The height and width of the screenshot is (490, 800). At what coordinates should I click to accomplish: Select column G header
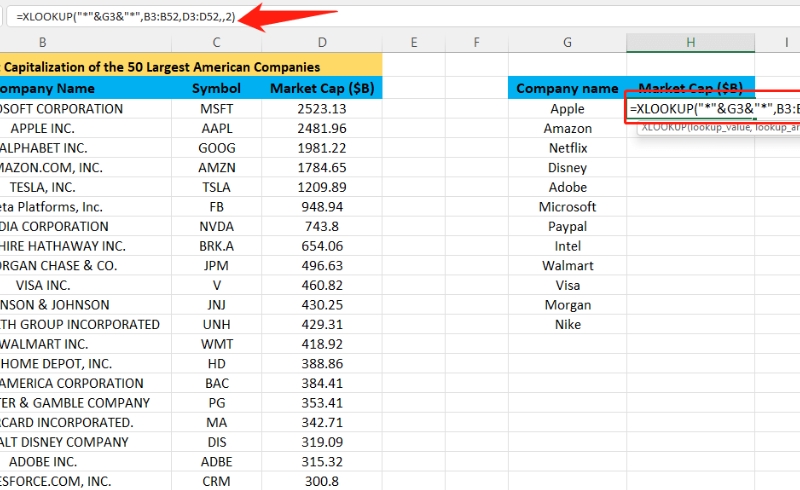pos(567,42)
